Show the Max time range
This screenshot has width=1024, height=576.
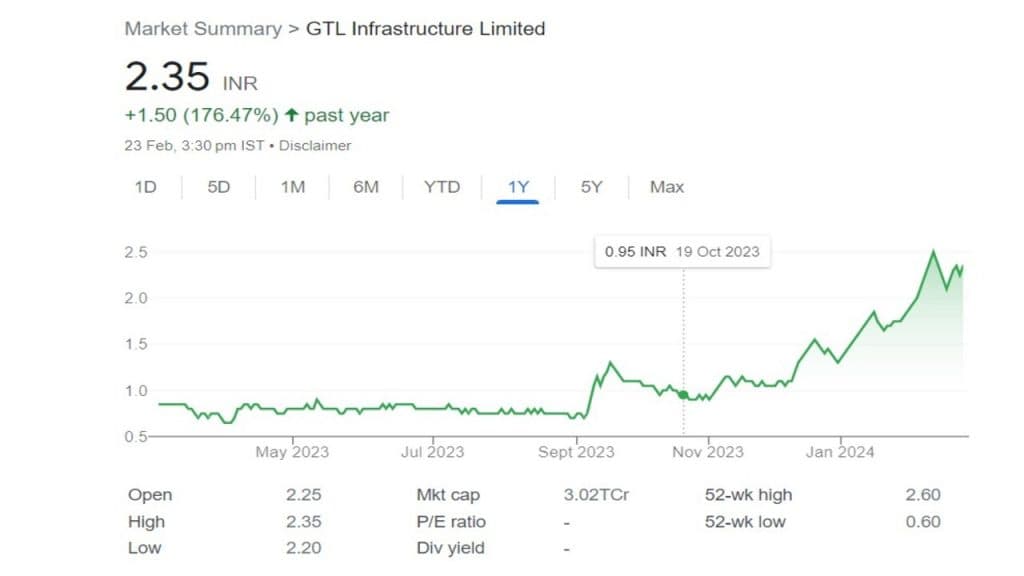tap(667, 187)
